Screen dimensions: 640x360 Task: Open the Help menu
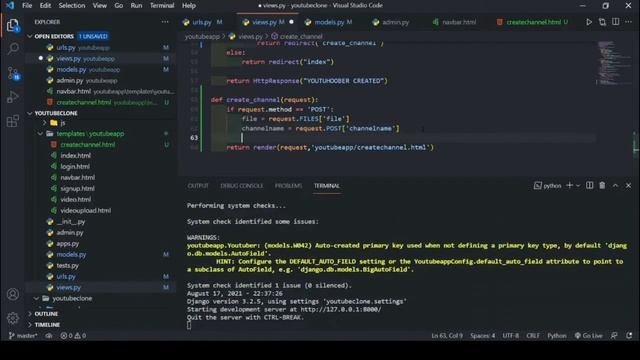(189, 6)
